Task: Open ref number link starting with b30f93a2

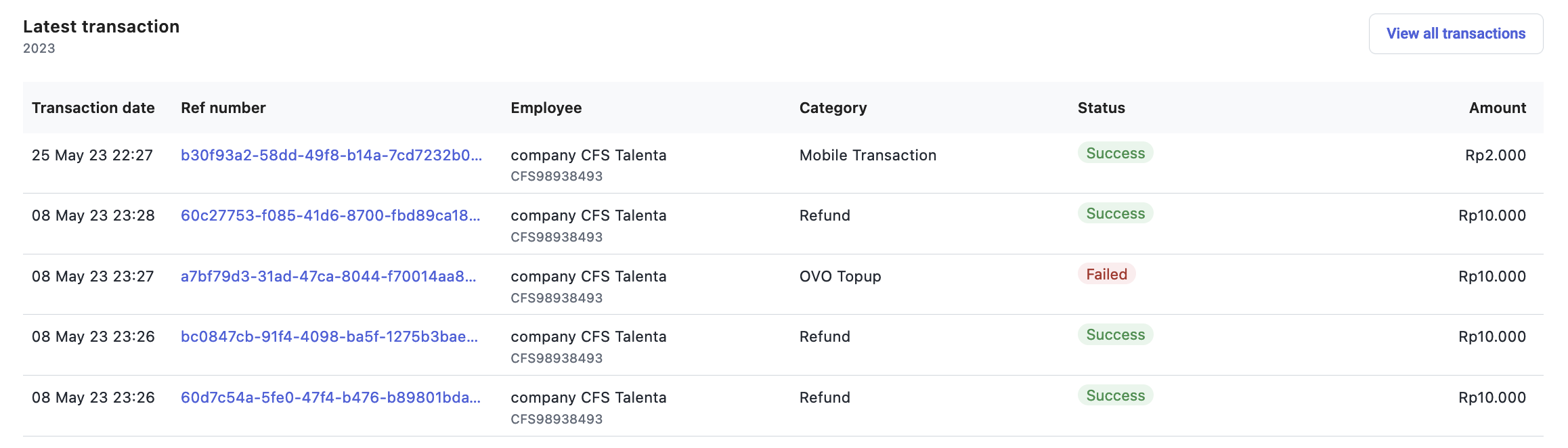Action: pyautogui.click(x=331, y=155)
